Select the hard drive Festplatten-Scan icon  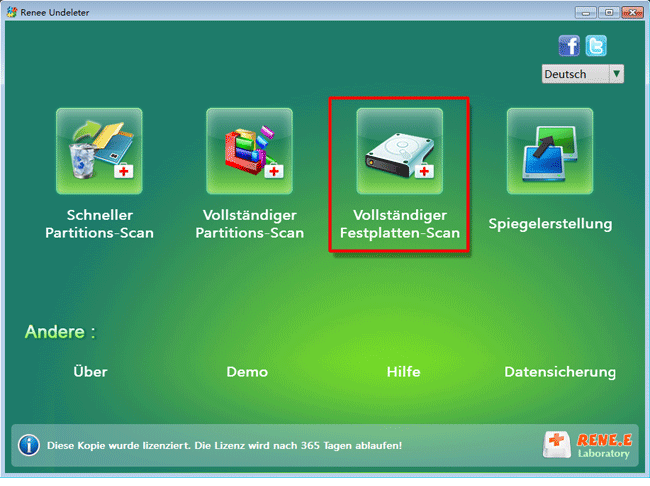point(399,151)
